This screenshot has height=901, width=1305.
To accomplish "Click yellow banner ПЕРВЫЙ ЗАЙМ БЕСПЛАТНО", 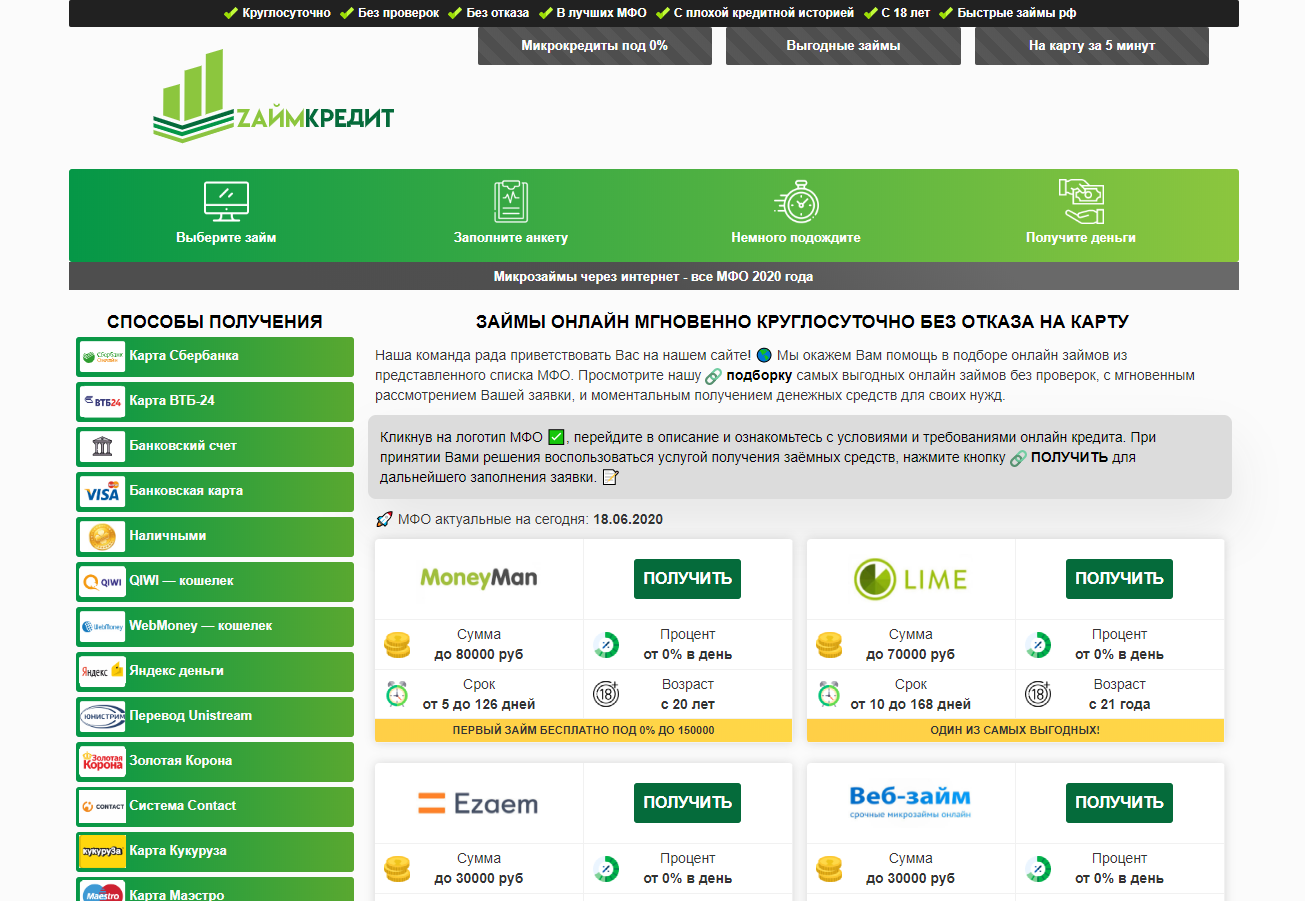I will [x=583, y=730].
